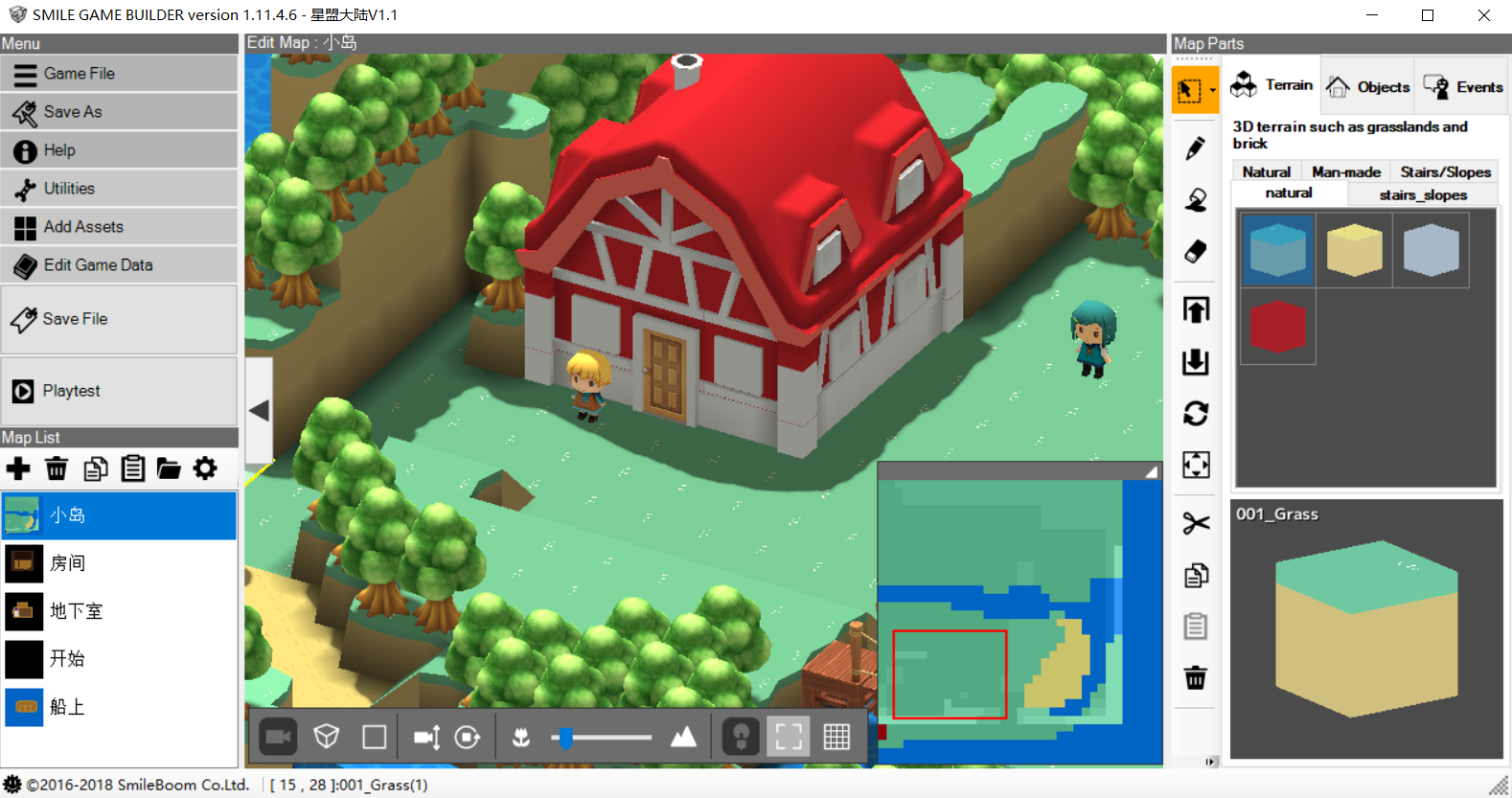The height and width of the screenshot is (798, 1512).
Task: Switch to the Objects tab
Action: (x=1368, y=87)
